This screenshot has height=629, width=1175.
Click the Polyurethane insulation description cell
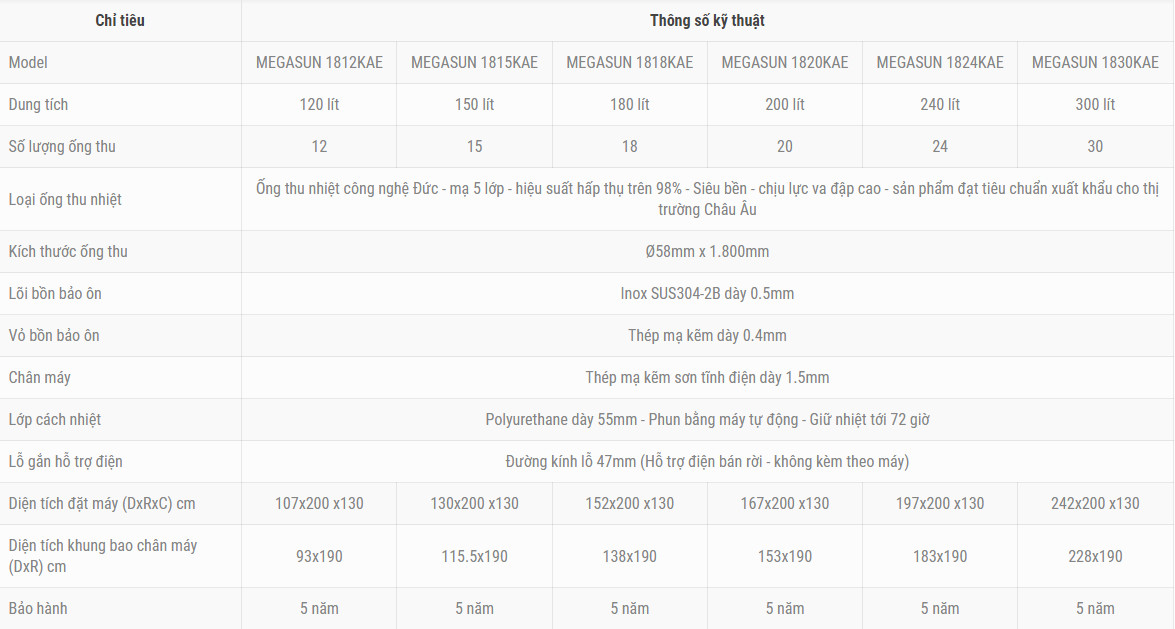point(707,419)
